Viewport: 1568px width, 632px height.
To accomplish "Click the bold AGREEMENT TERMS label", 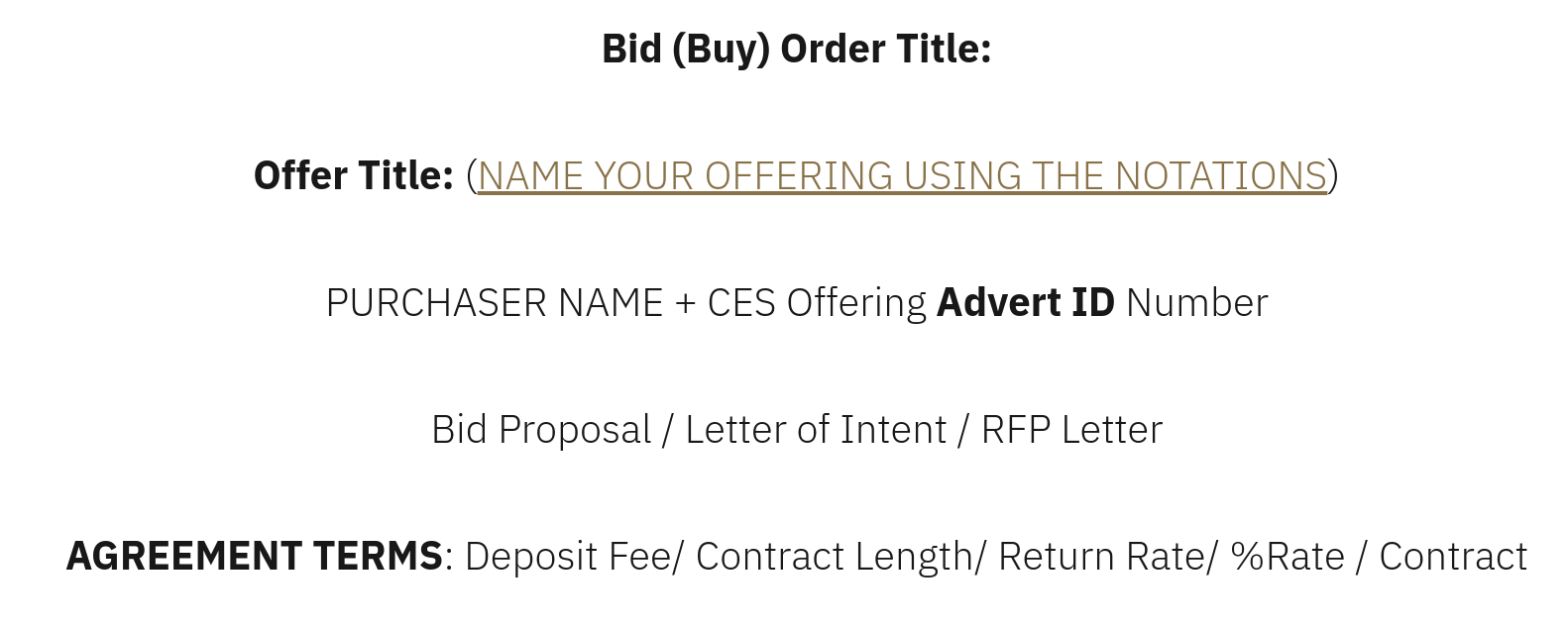I will 254,557.
